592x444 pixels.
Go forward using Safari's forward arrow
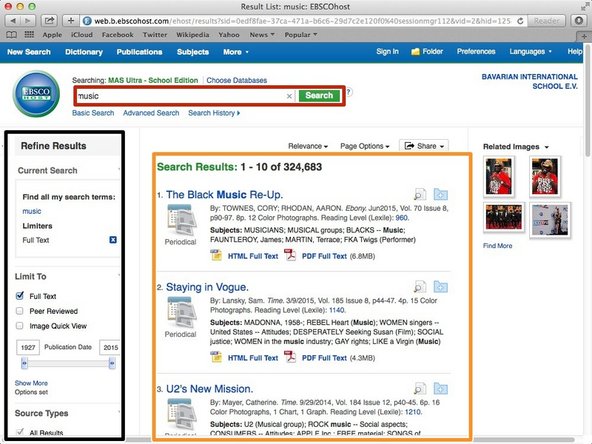point(28,21)
